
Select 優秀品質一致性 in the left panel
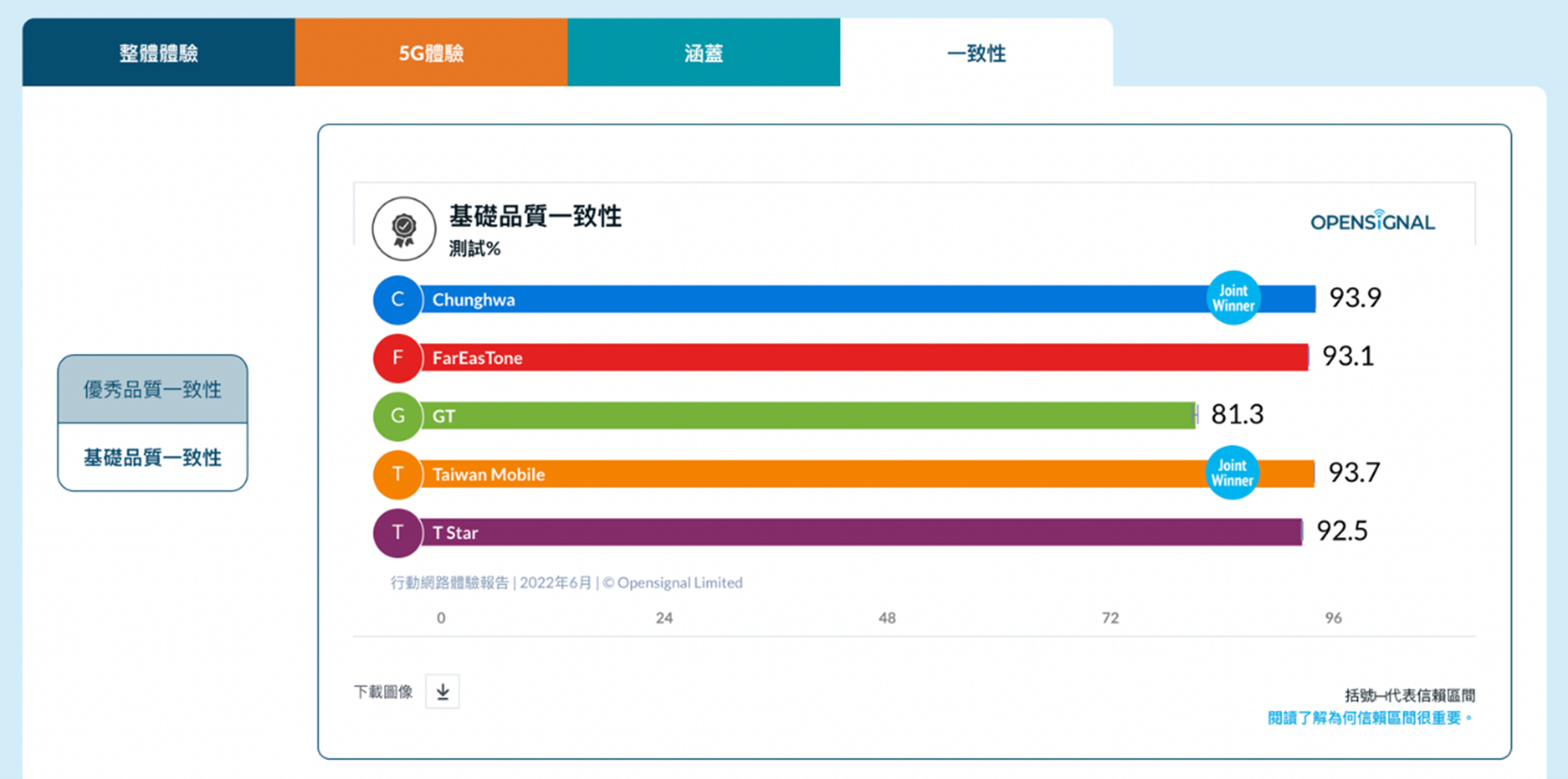click(x=152, y=389)
